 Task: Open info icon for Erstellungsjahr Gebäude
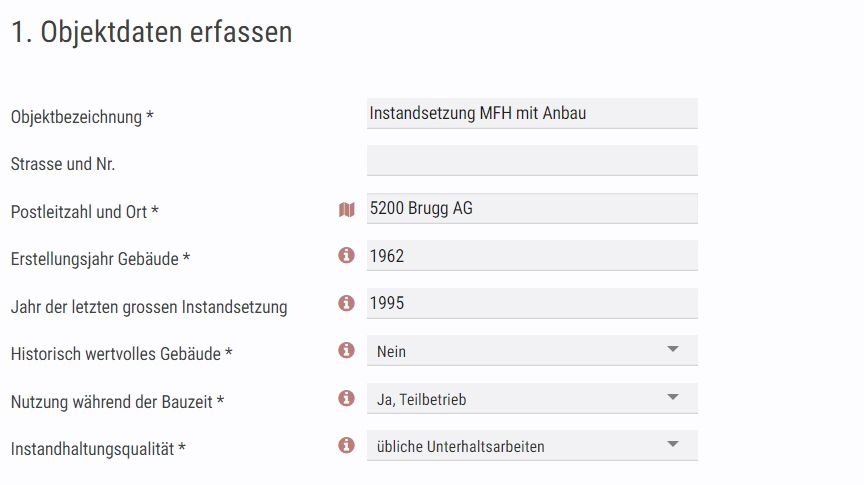pos(346,255)
